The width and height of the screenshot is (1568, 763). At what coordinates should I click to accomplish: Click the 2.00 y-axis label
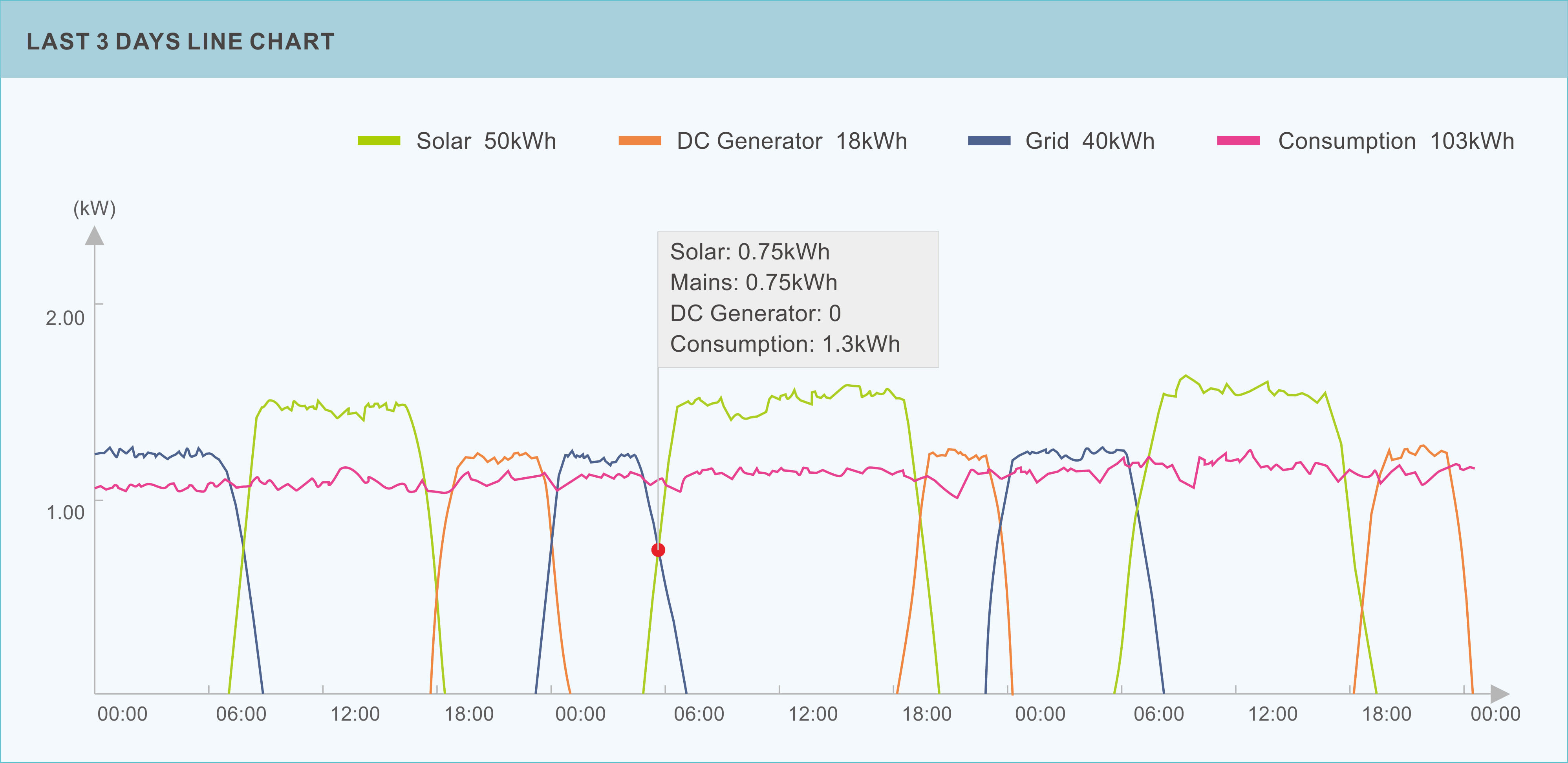click(65, 318)
